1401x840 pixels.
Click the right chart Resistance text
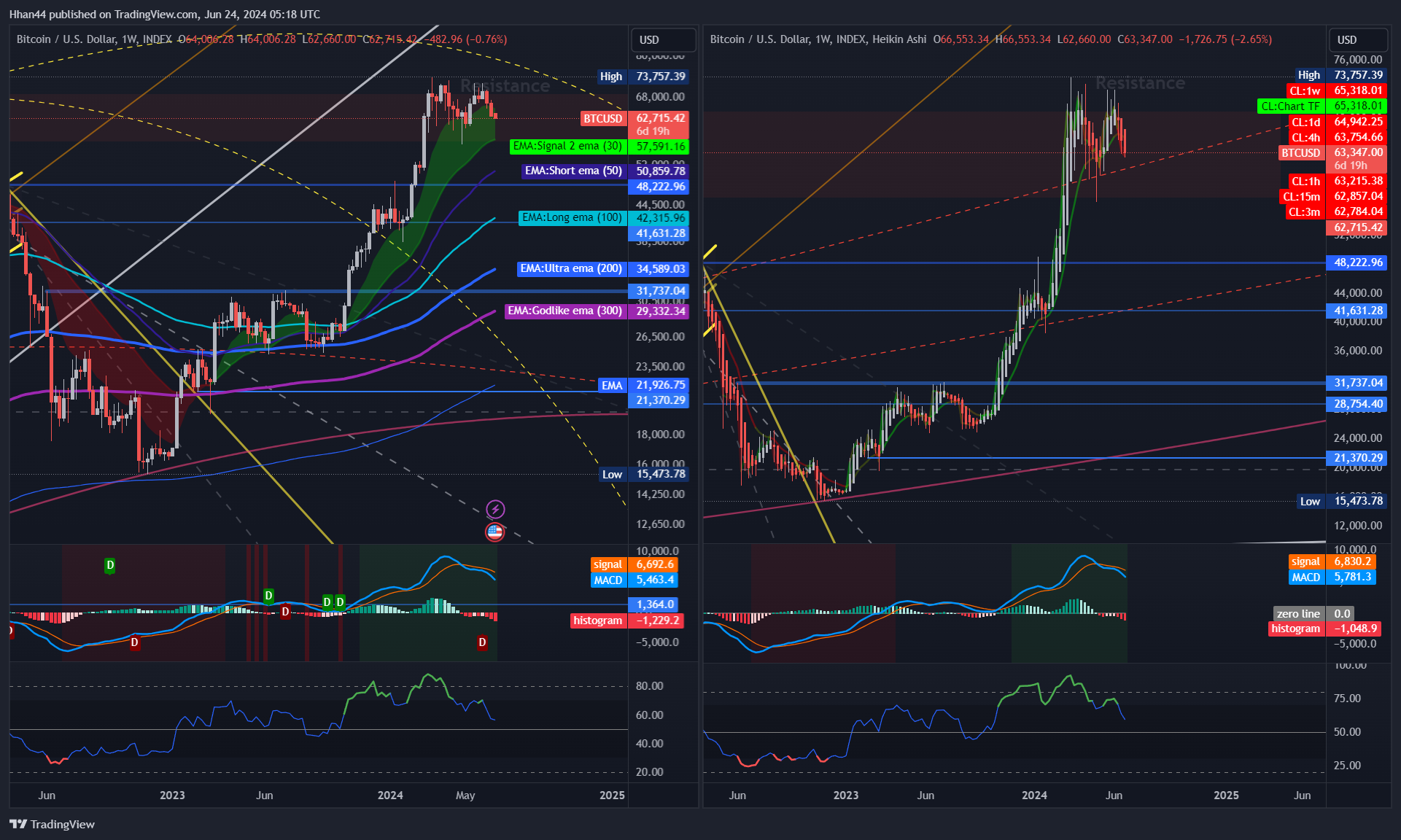1140,83
